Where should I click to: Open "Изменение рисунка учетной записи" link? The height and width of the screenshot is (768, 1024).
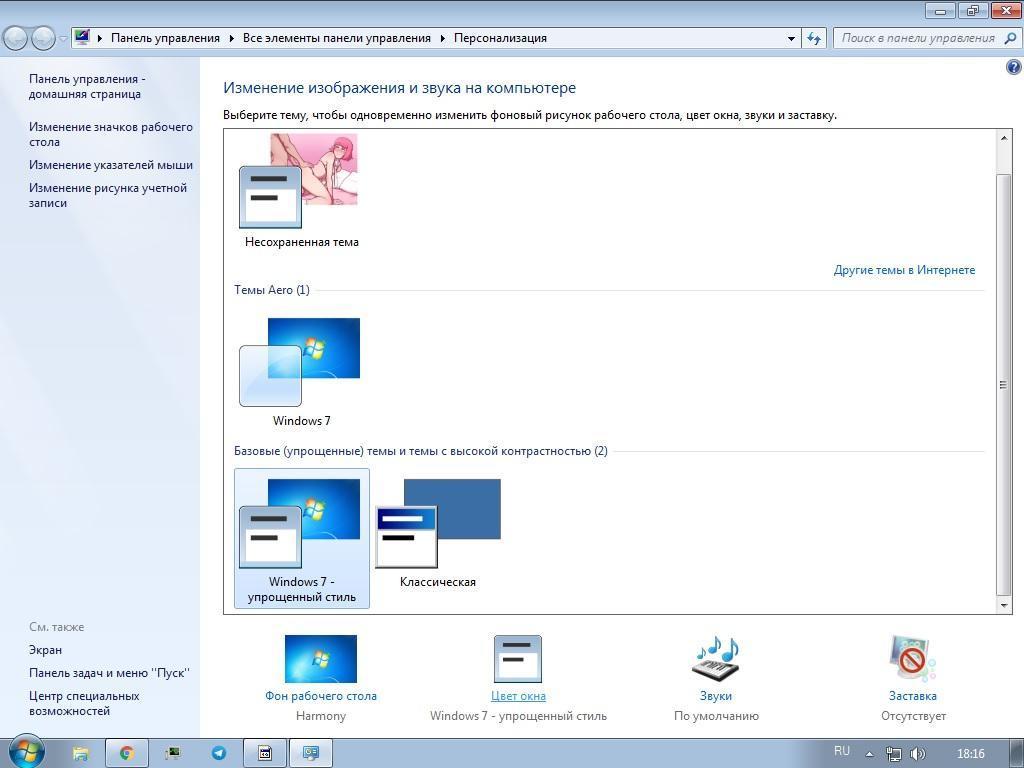point(108,195)
